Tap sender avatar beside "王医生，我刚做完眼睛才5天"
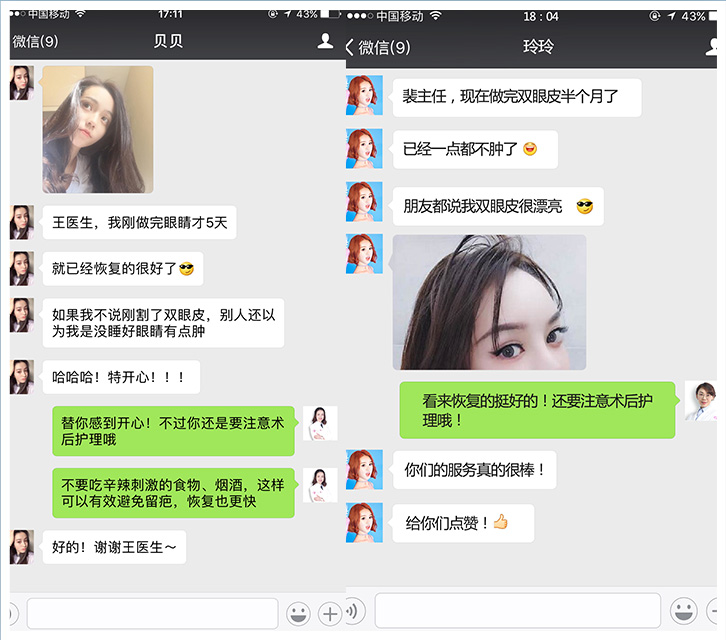Screen dimensions: 726x640 pyautogui.click(x=22, y=222)
